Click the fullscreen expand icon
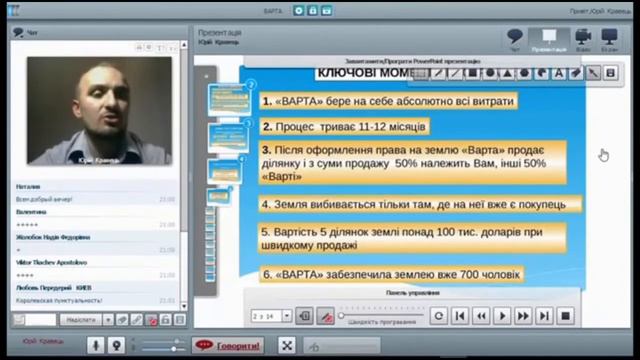The image size is (640, 360). (x=287, y=346)
